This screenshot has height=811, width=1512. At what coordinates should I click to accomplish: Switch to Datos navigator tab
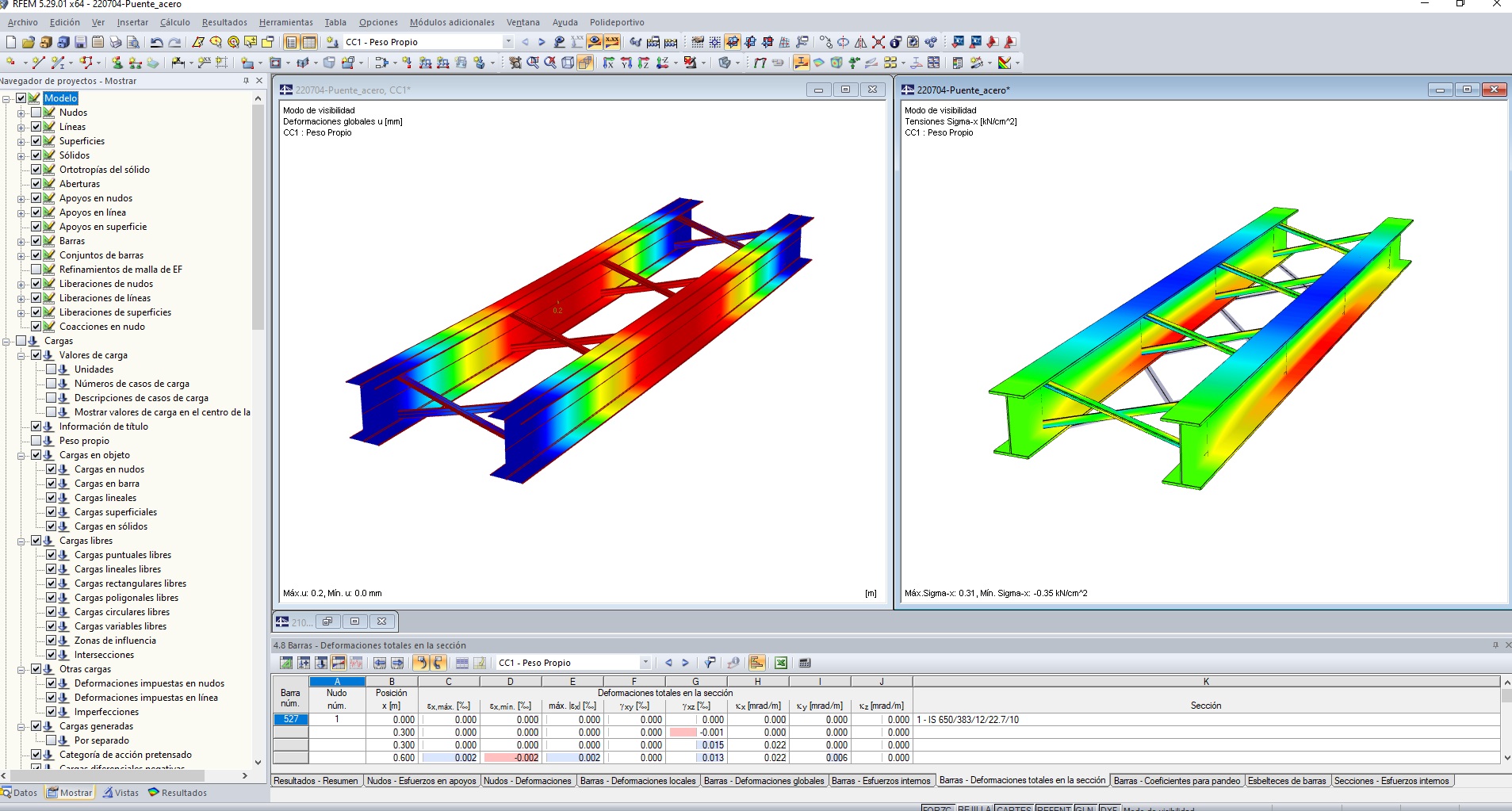(20, 793)
